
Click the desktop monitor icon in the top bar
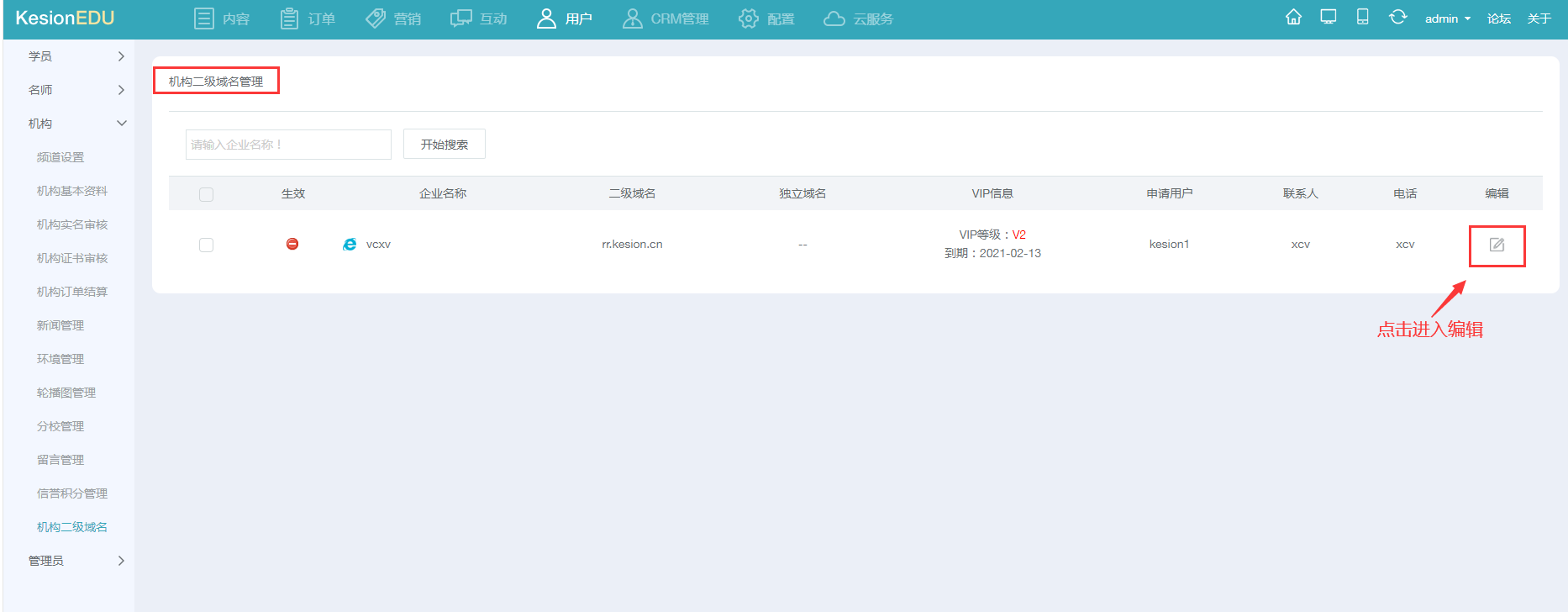click(1328, 18)
